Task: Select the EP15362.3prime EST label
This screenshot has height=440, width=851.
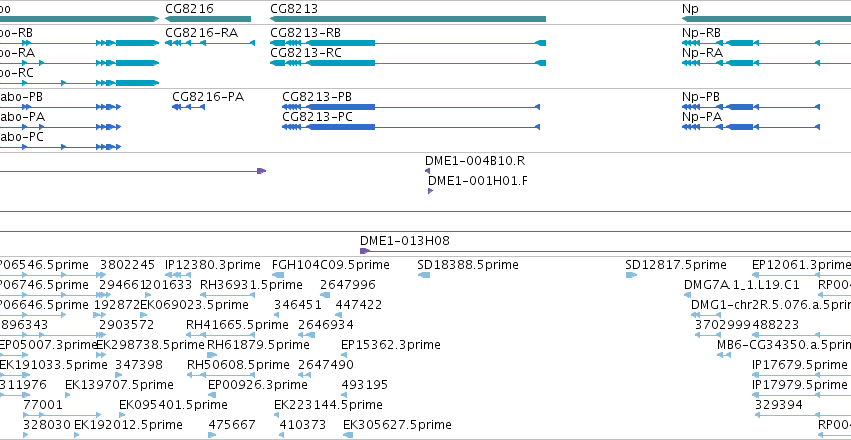Action: click(x=391, y=345)
